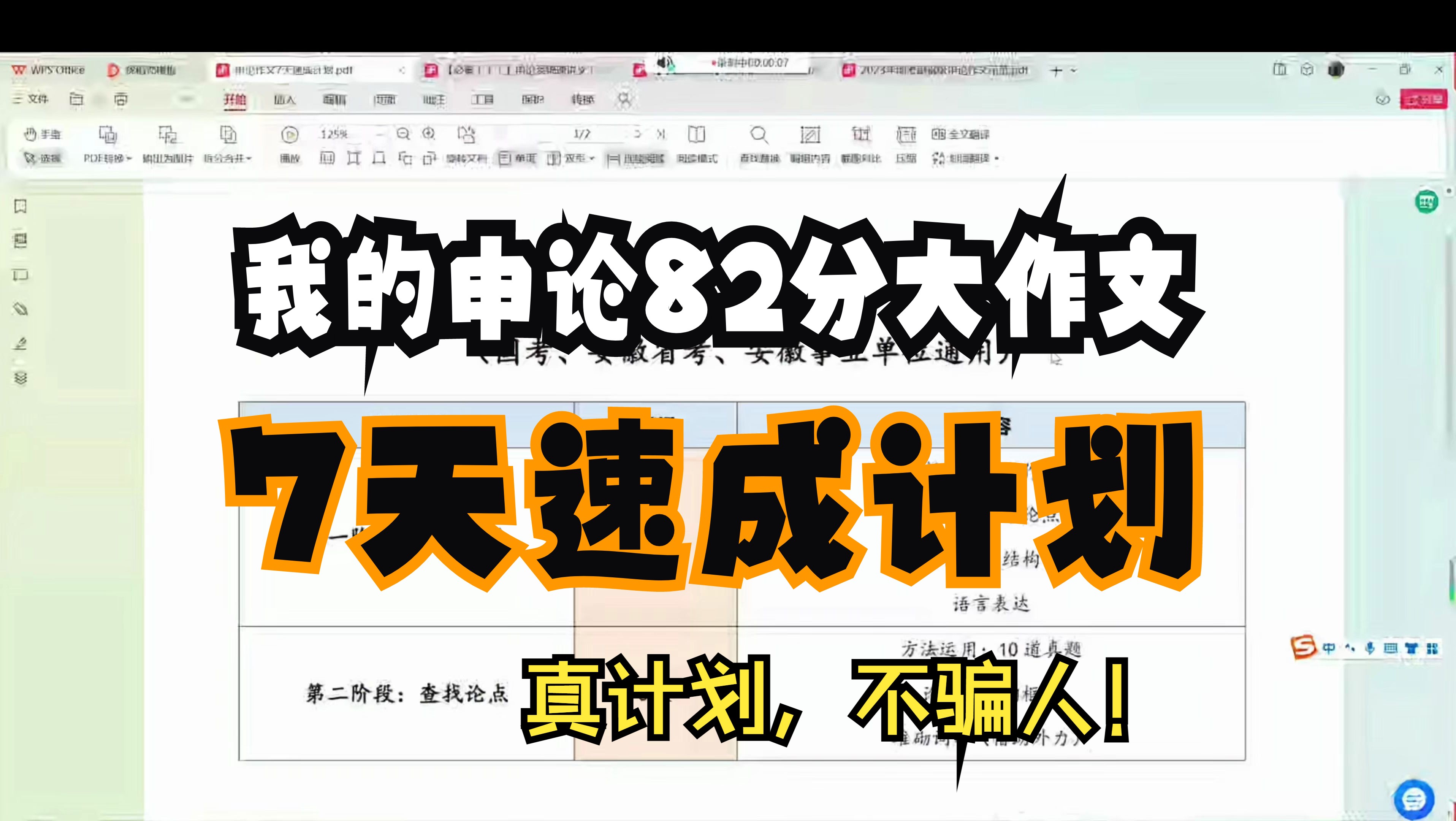Activate the 选择 selection tool

(x=43, y=158)
